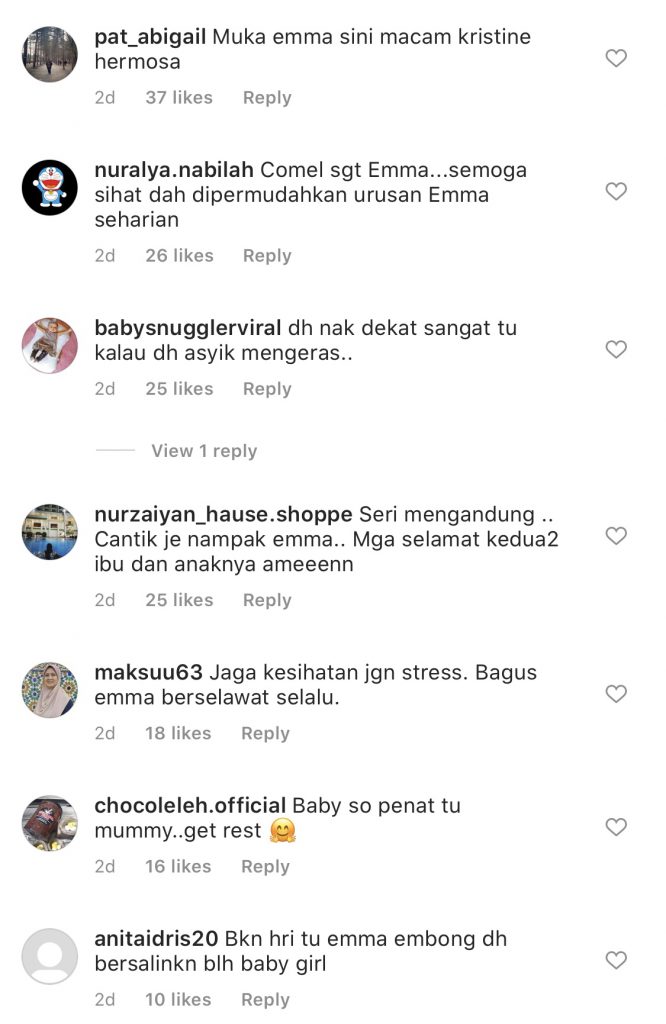View the 25 likes on nurzaiyan_hause.shoppe comment
Viewport: 666px width, 1024px height.
tap(179, 600)
